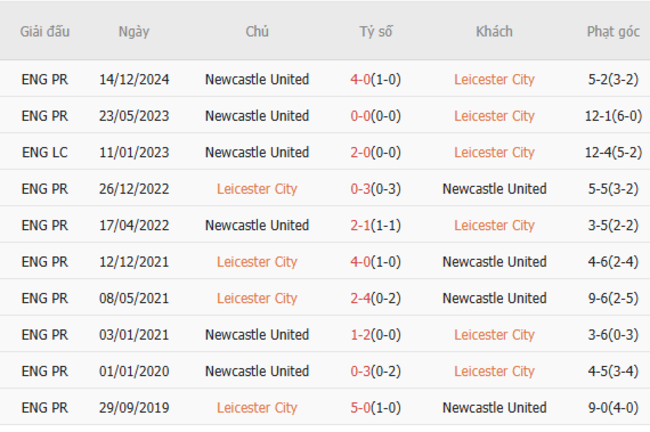Open Newcastle United away team on 26/12/2022

click(494, 189)
